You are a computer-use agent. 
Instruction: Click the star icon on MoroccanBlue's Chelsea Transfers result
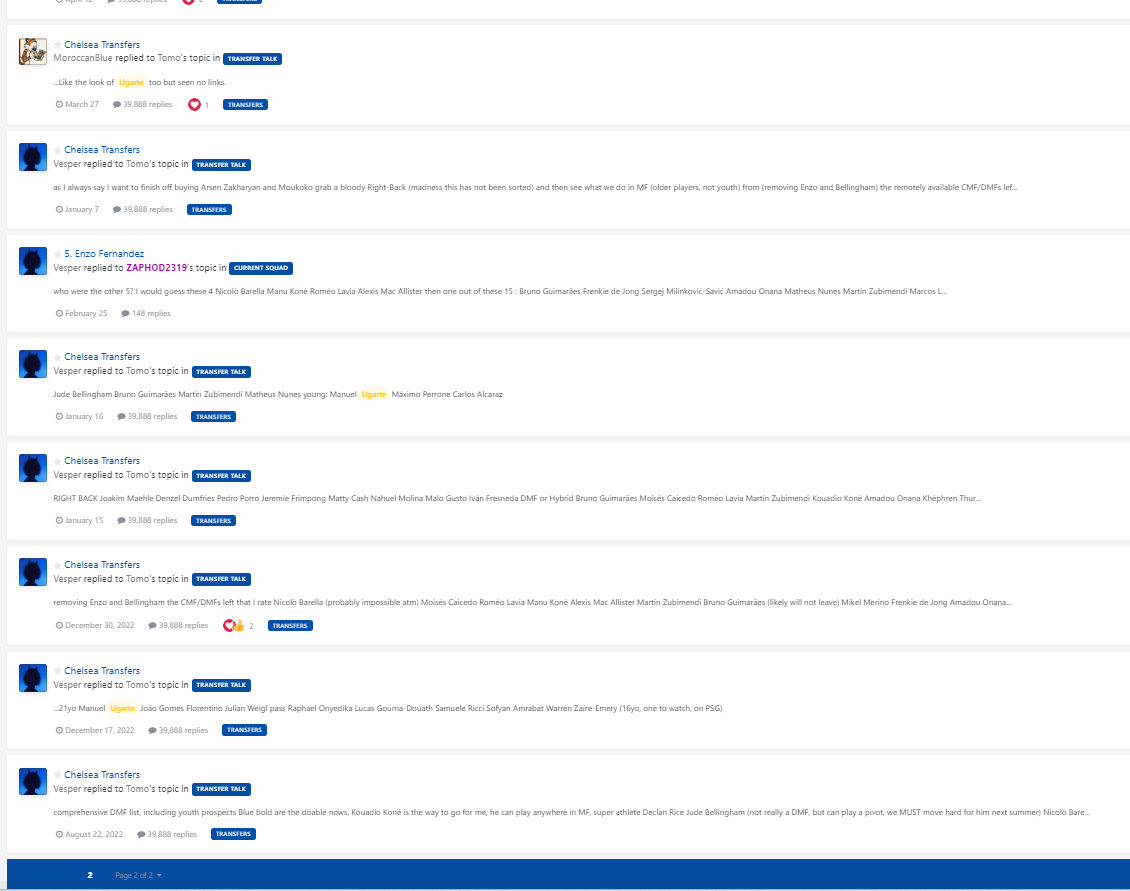click(58, 45)
